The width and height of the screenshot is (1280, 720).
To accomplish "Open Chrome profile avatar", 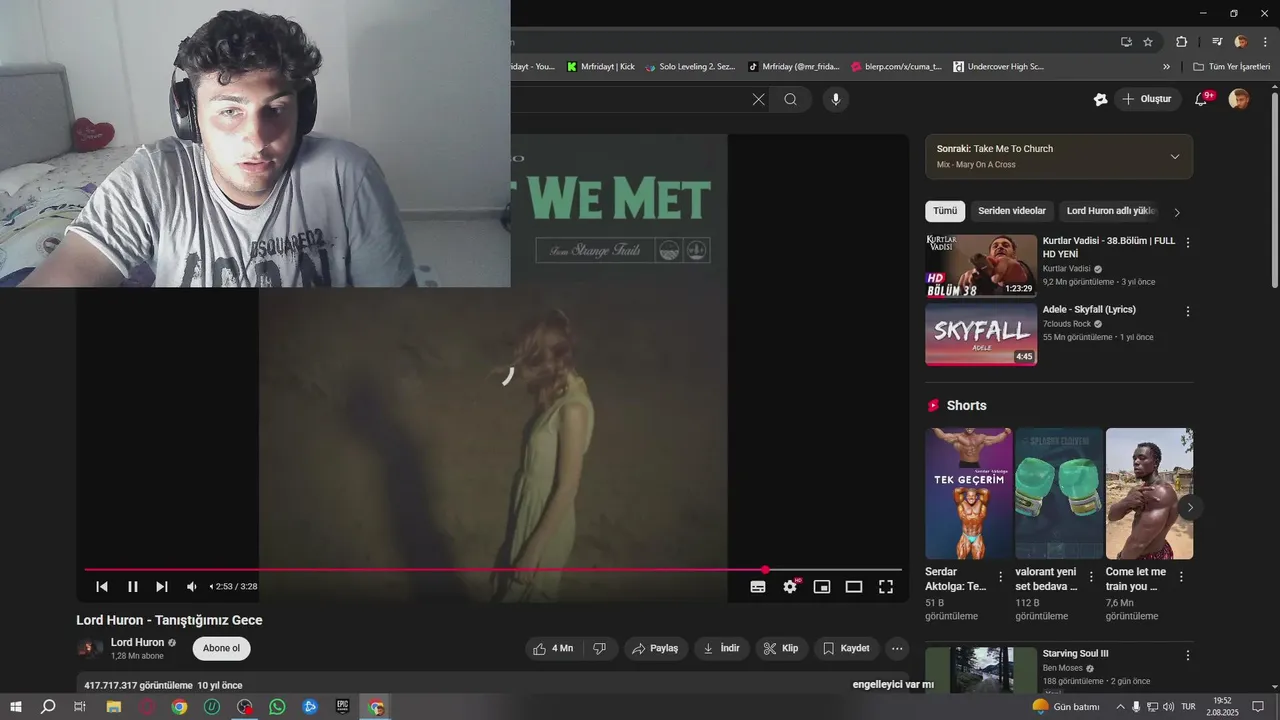I will point(1241,42).
